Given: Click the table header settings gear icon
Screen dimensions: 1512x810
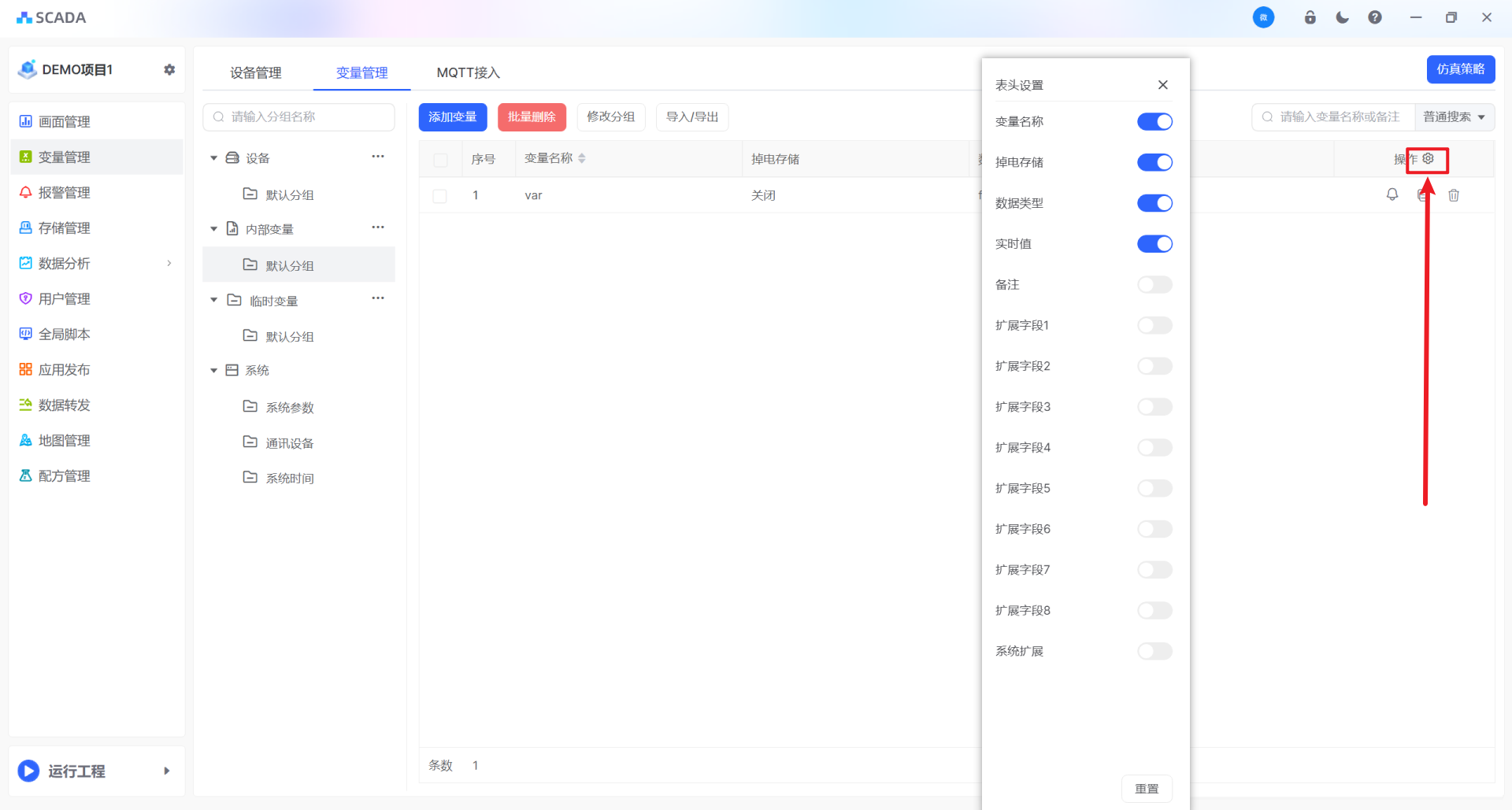Looking at the screenshot, I should click(1429, 159).
